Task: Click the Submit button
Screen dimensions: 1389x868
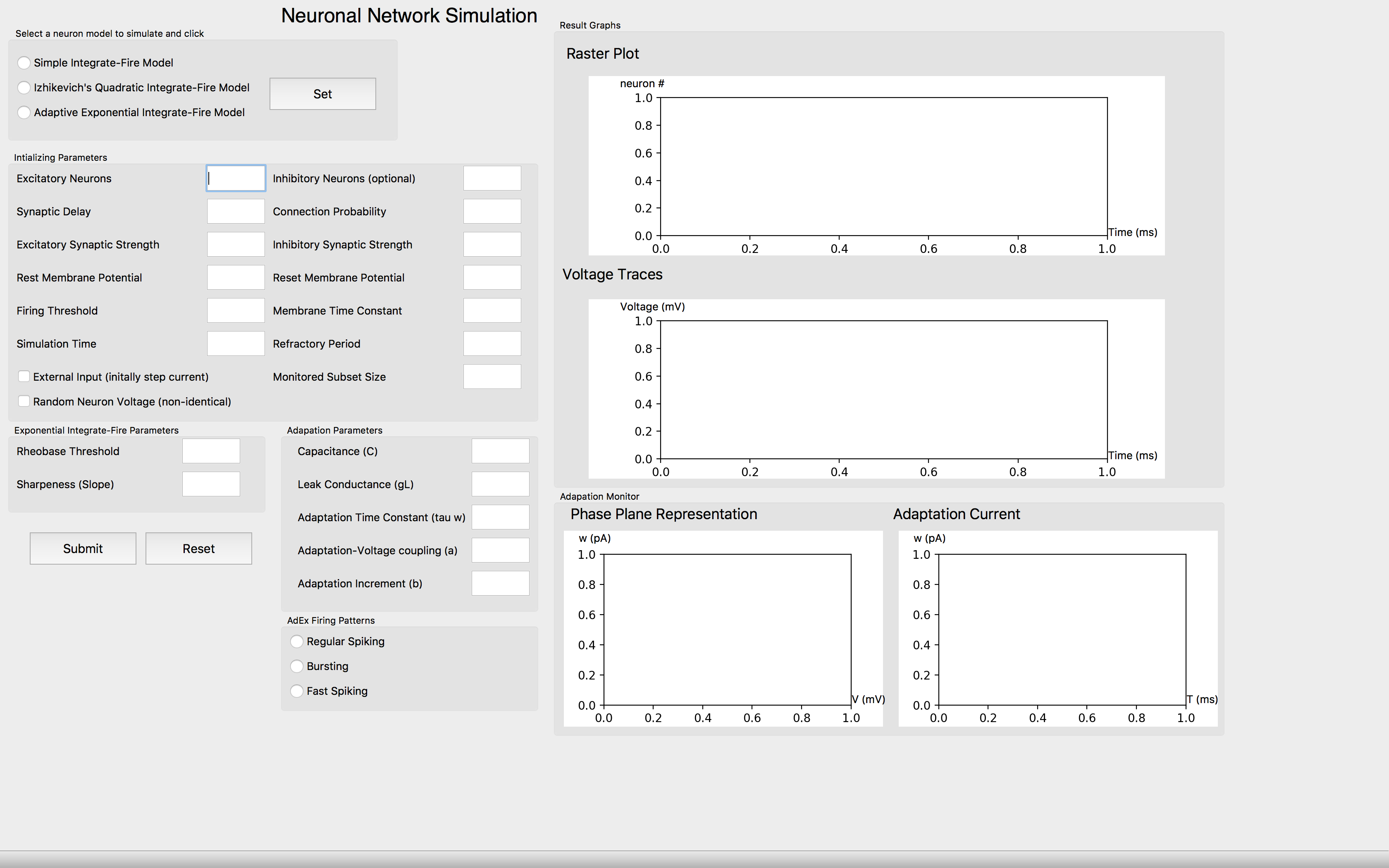Action: point(83,548)
